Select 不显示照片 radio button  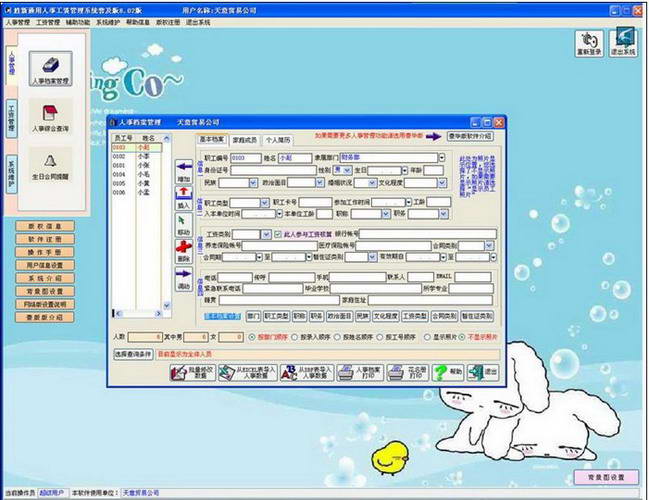(462, 337)
